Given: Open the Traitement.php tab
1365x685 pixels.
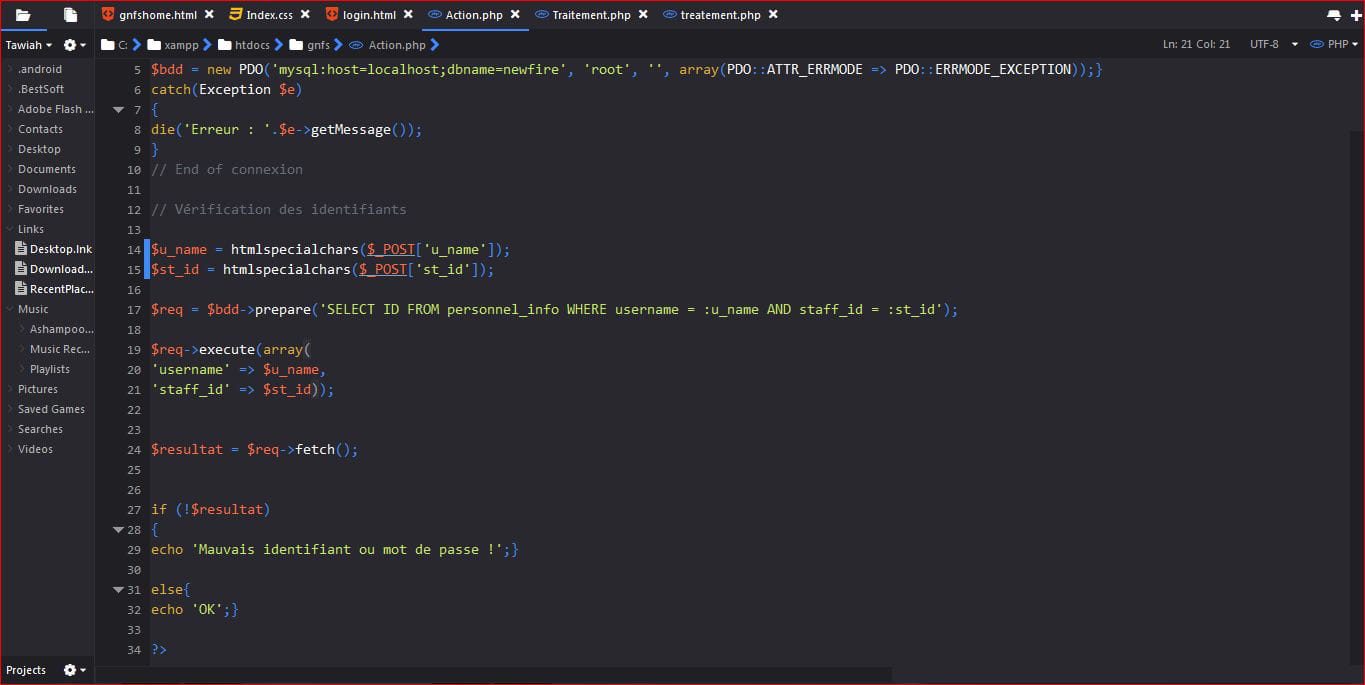Looking at the screenshot, I should pos(592,15).
